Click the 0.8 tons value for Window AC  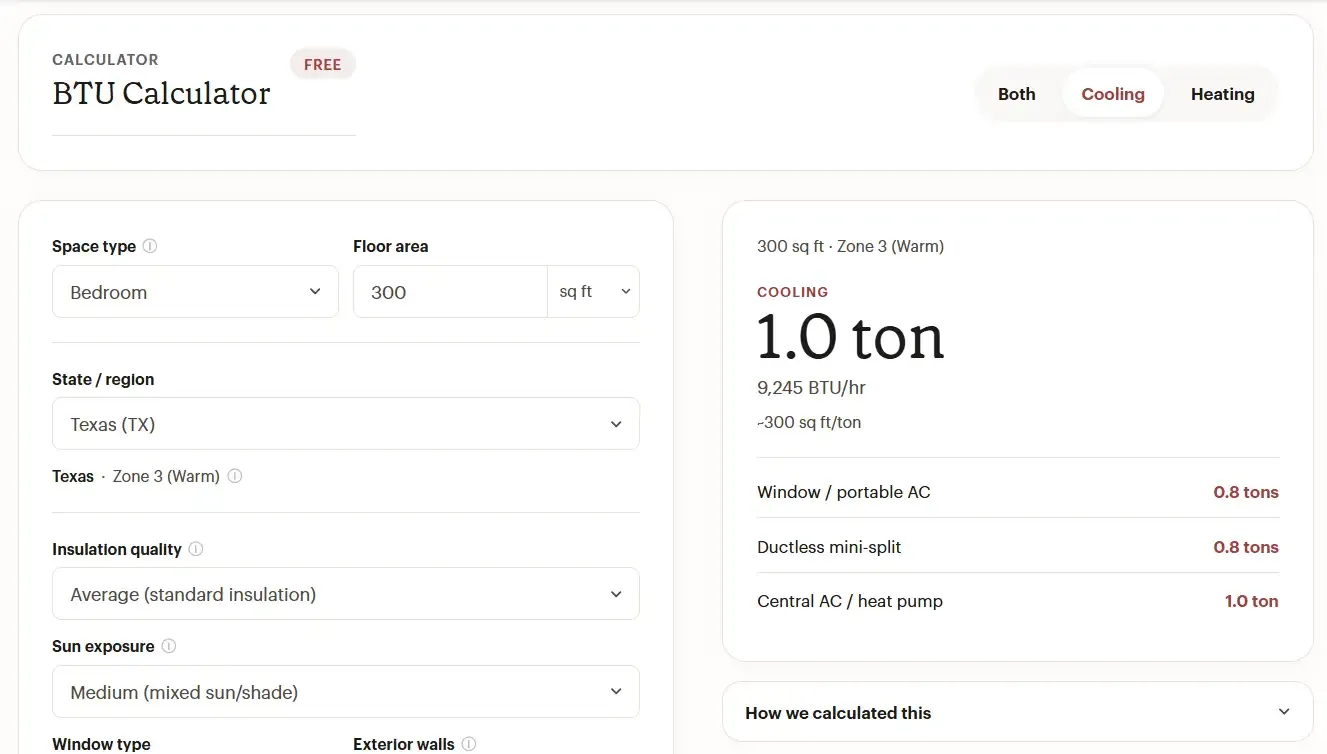tap(1246, 492)
